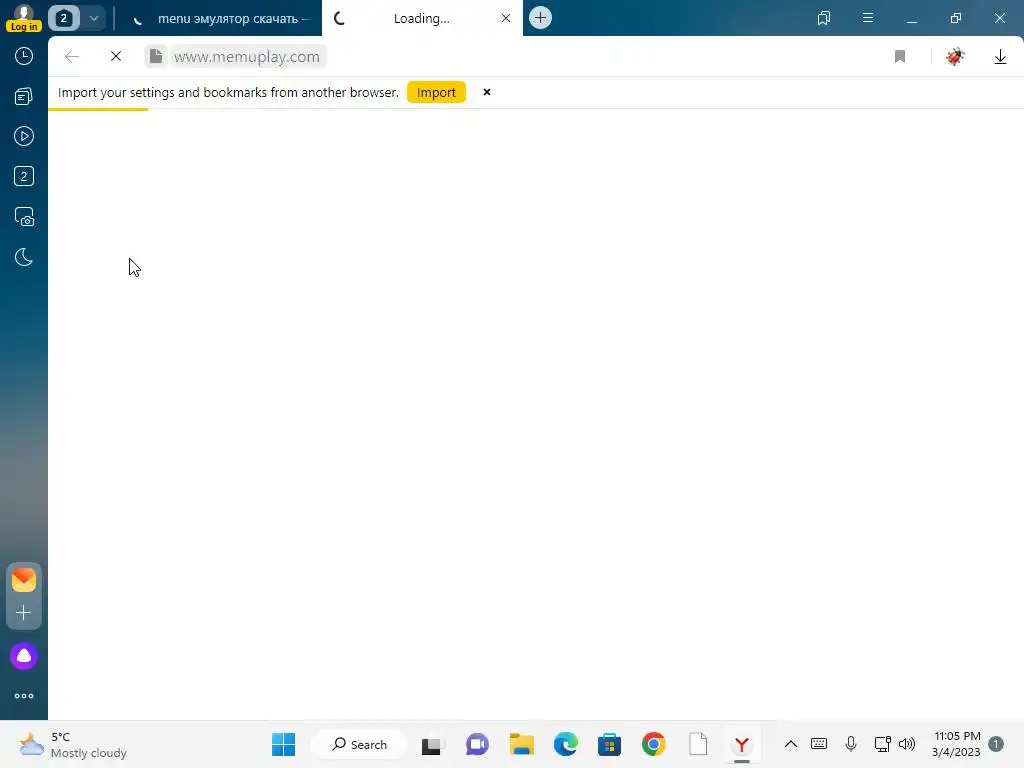
Task: Open the tab group counter showing 2
Action: click(x=64, y=18)
